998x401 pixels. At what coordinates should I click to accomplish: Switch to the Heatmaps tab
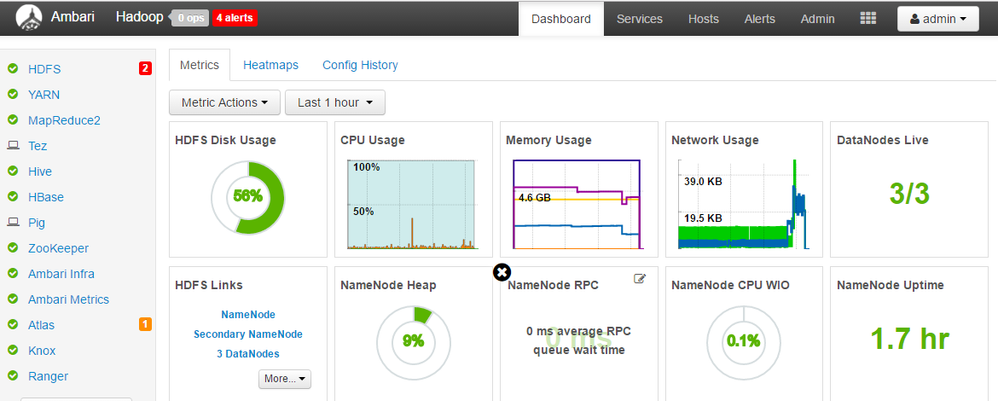click(270, 65)
